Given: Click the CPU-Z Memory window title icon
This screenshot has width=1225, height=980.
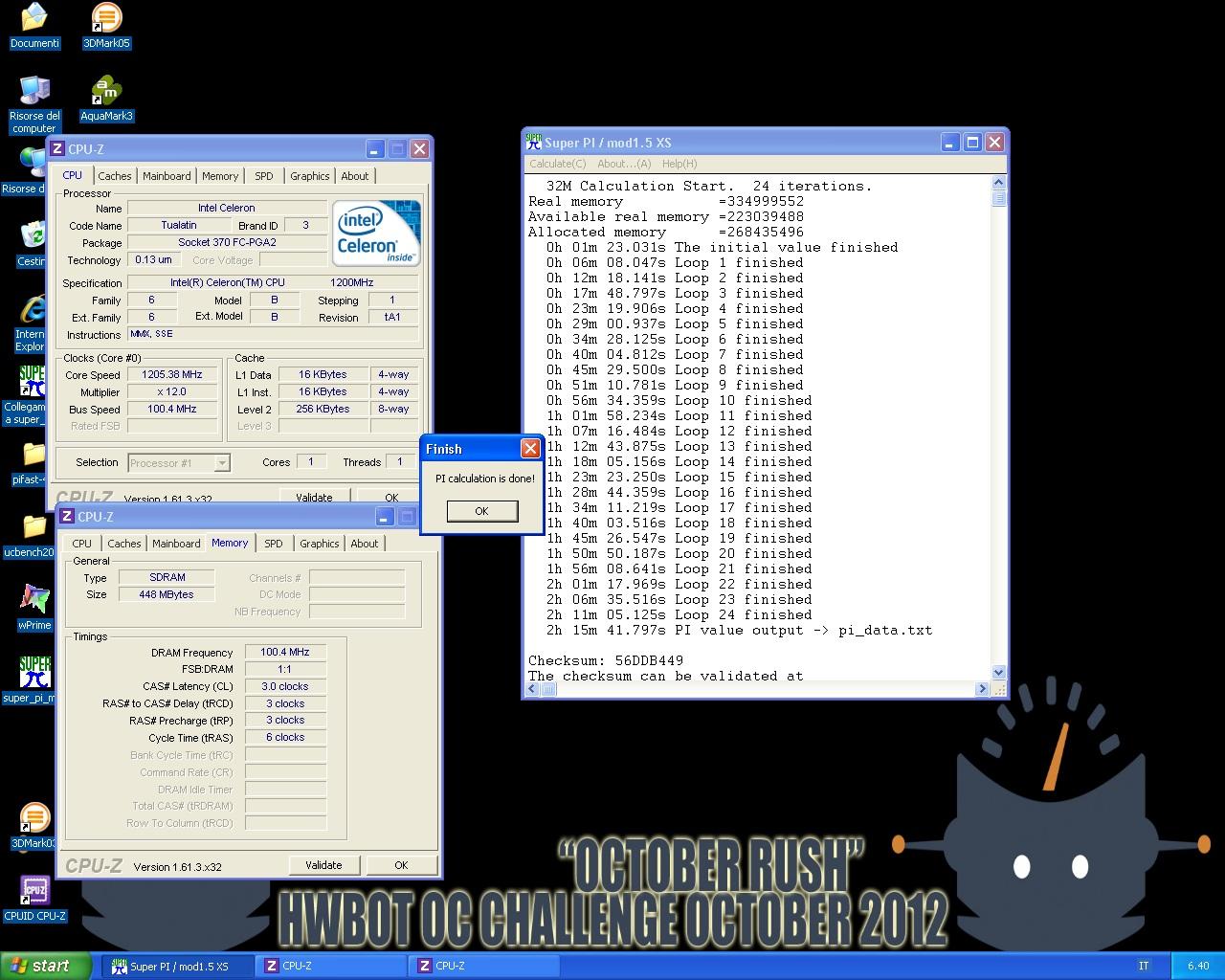Looking at the screenshot, I should (67, 517).
